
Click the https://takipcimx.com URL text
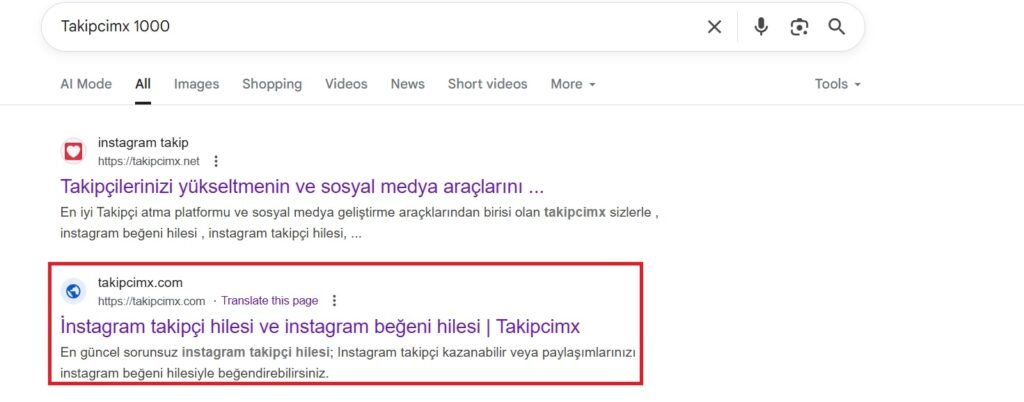152,301
